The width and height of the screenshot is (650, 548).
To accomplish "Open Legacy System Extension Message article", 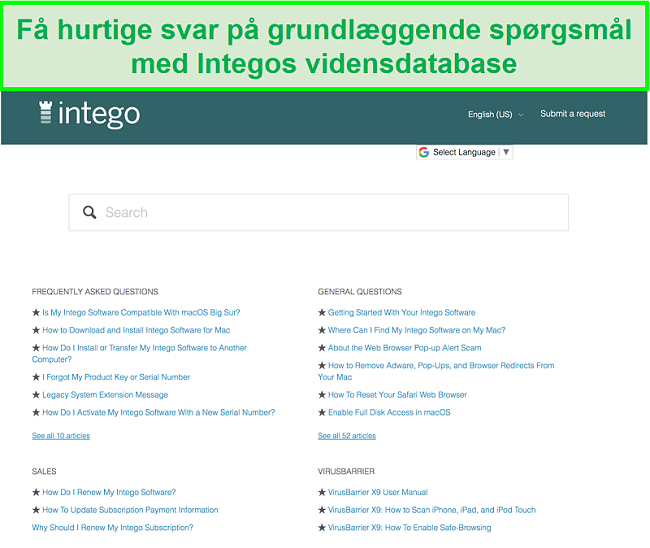I will 105,395.
